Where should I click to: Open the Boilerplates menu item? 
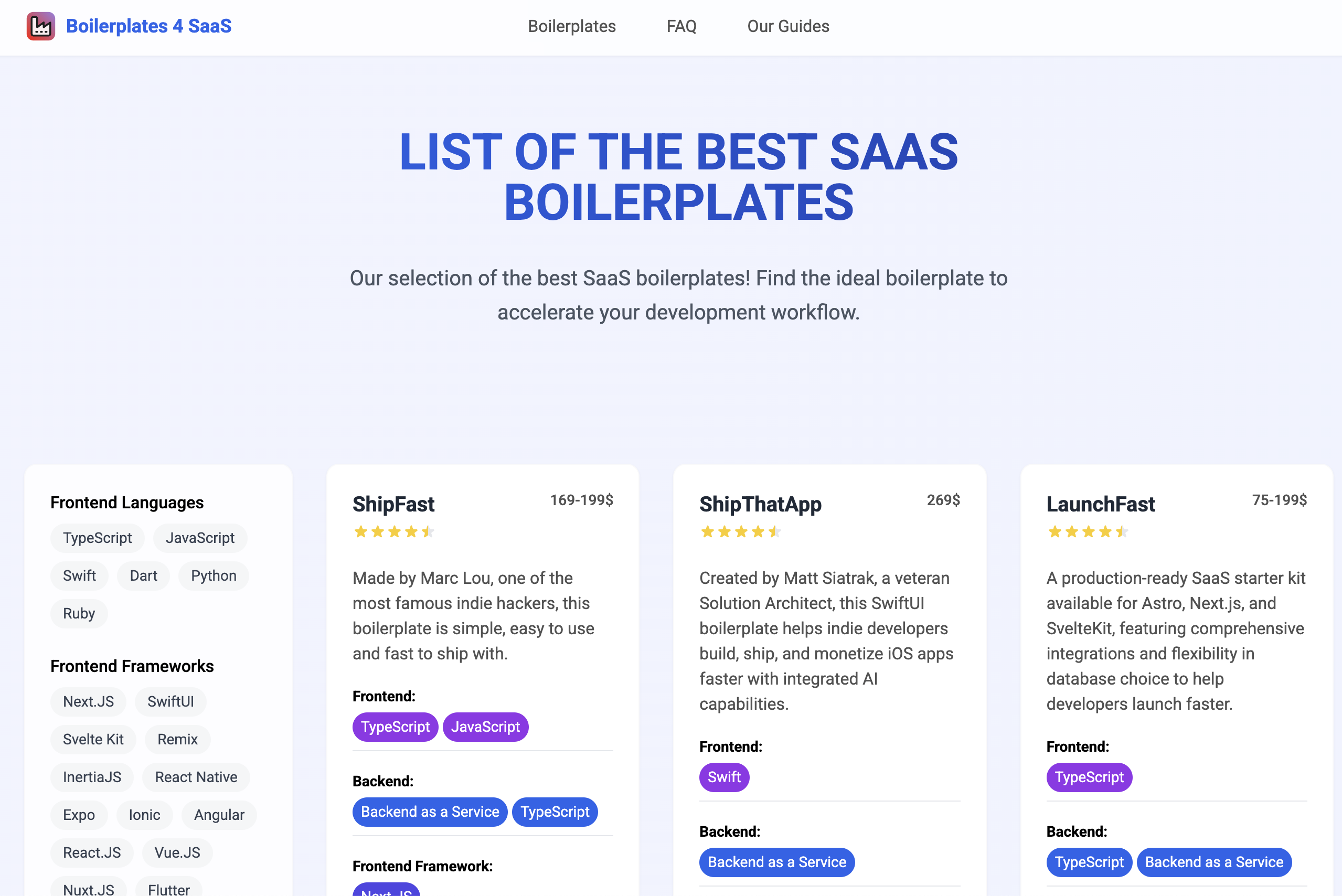pyautogui.click(x=572, y=26)
